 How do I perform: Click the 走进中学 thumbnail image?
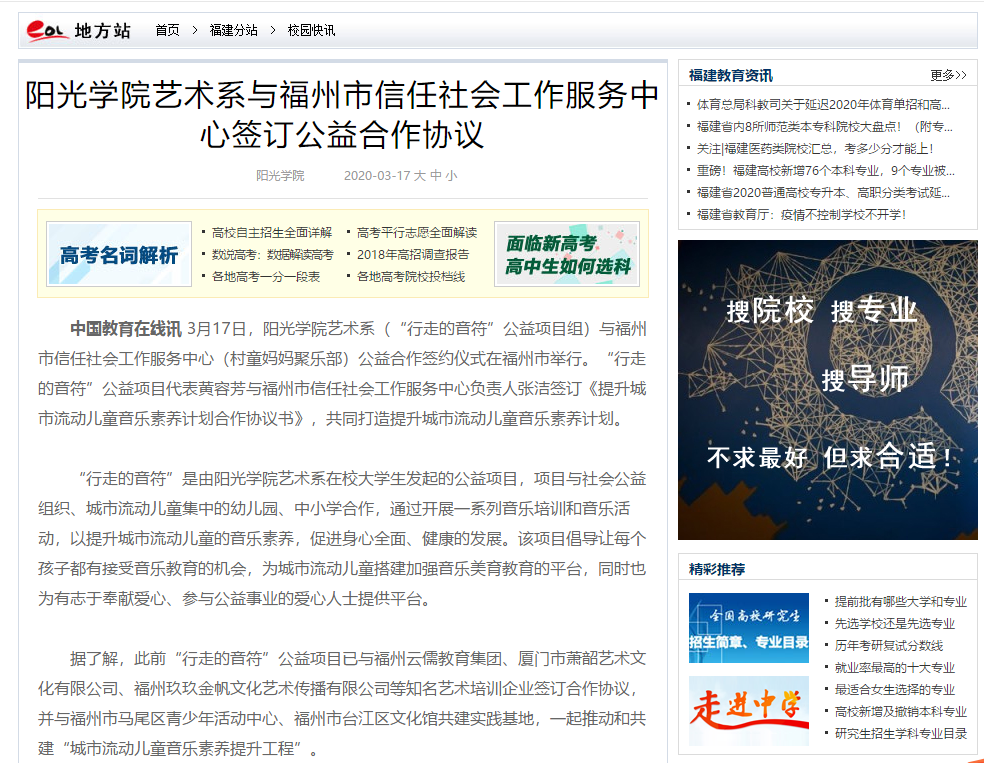(748, 711)
